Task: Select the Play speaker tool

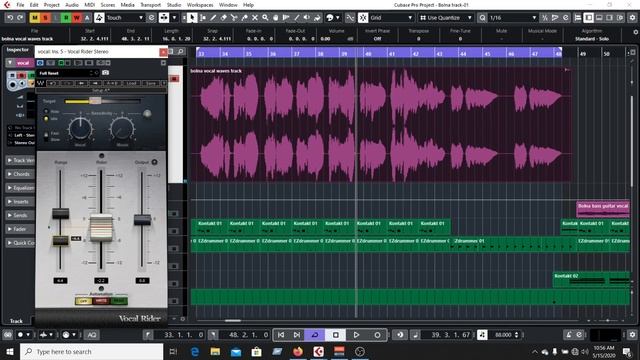Action: click(307, 18)
